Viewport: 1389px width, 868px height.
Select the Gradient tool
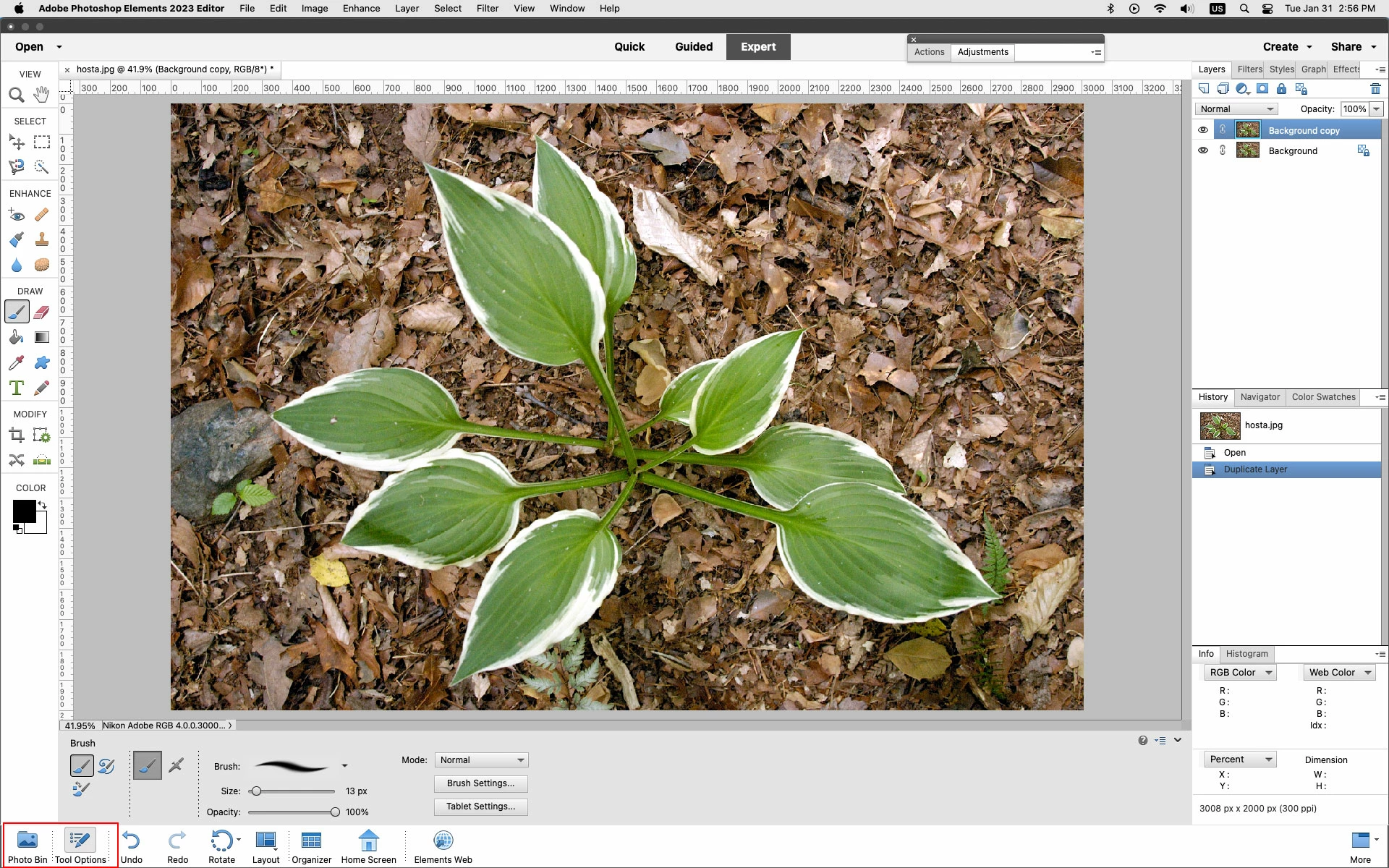(42, 338)
